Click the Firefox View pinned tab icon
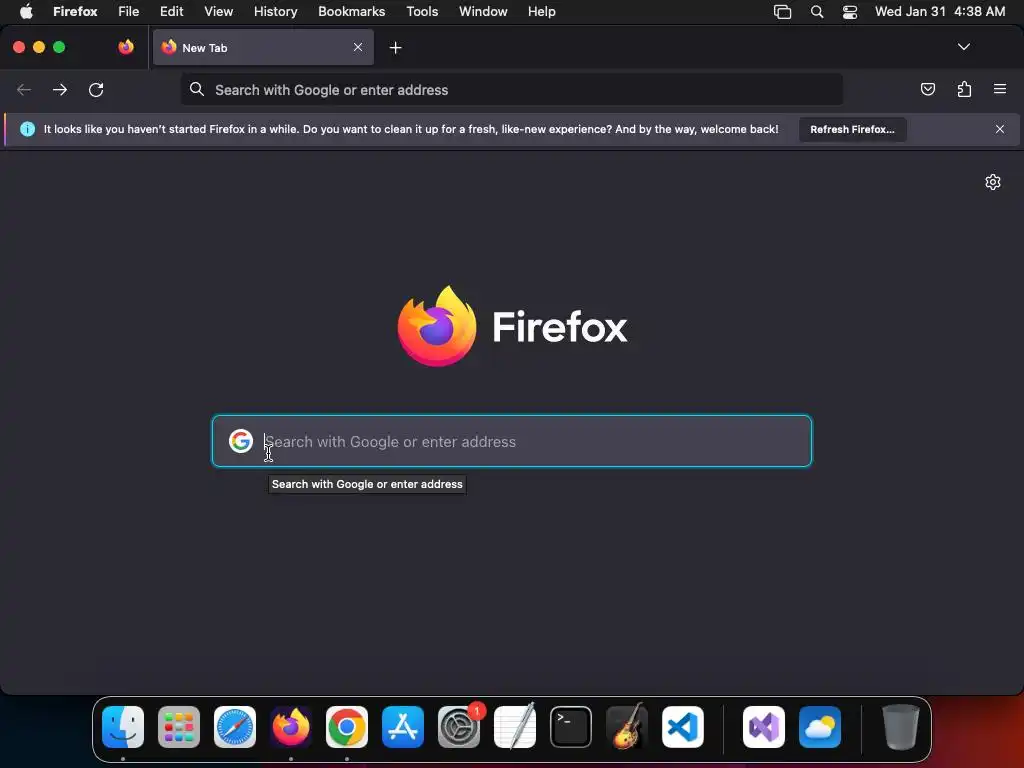The height and width of the screenshot is (768, 1024). coord(126,47)
